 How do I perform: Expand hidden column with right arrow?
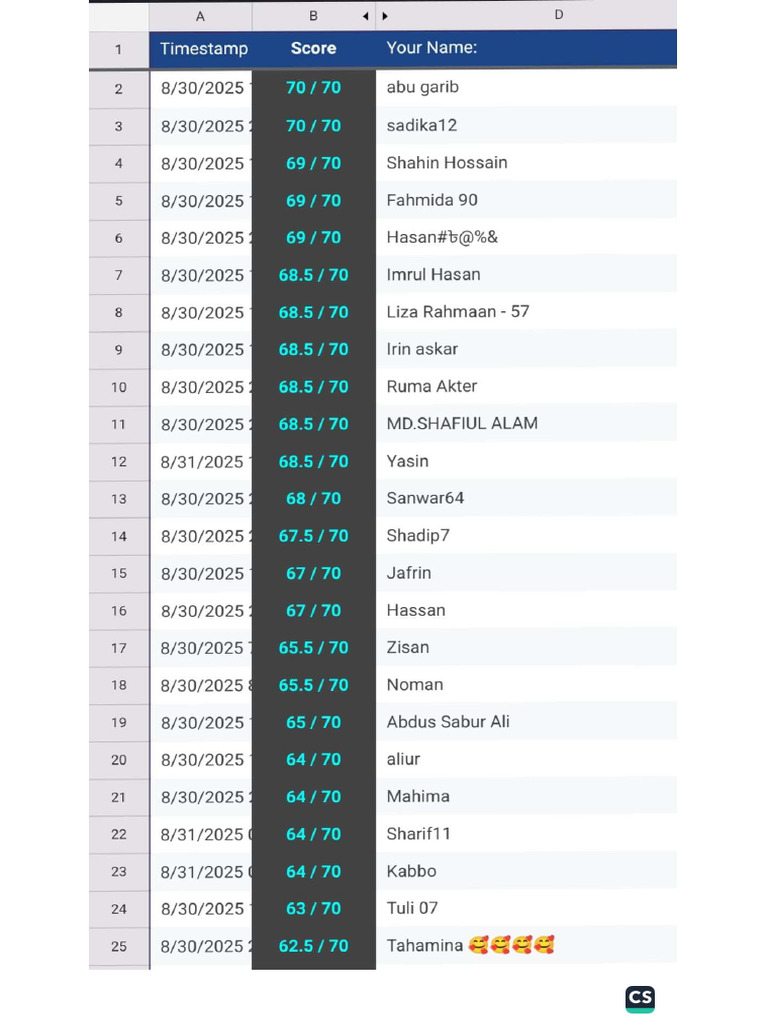[385, 16]
